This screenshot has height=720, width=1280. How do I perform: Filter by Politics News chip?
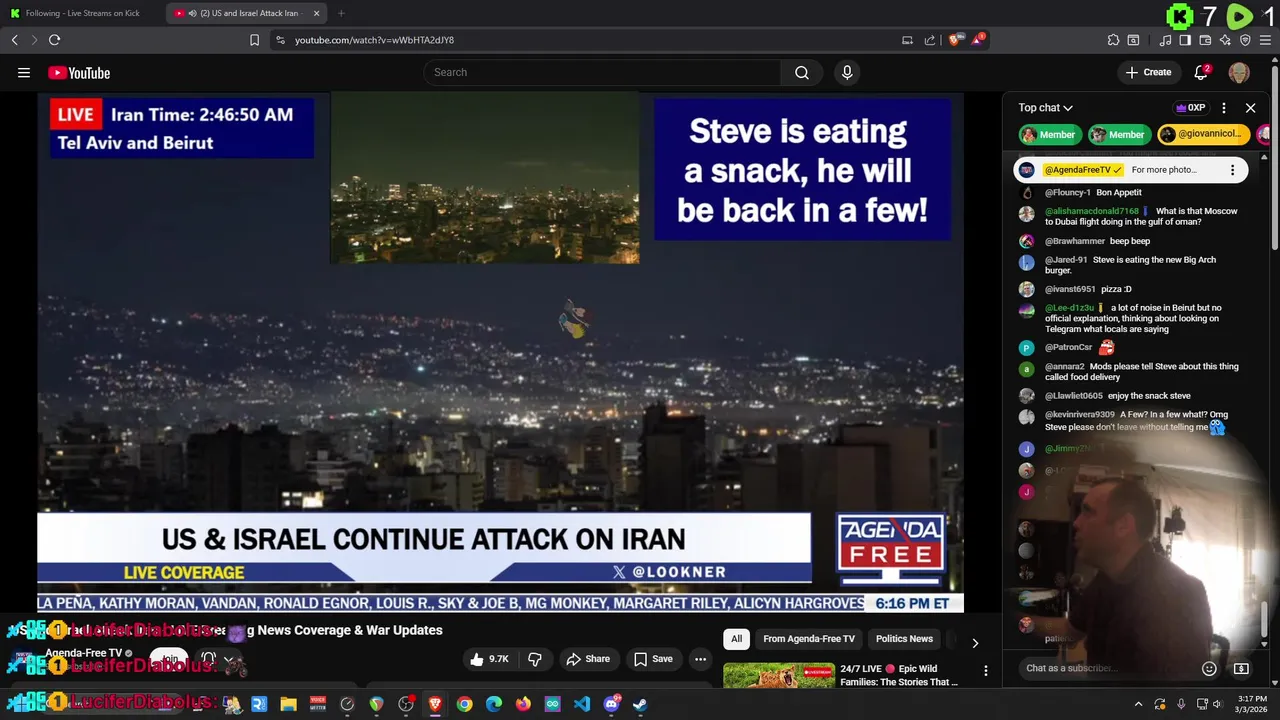[904, 639]
